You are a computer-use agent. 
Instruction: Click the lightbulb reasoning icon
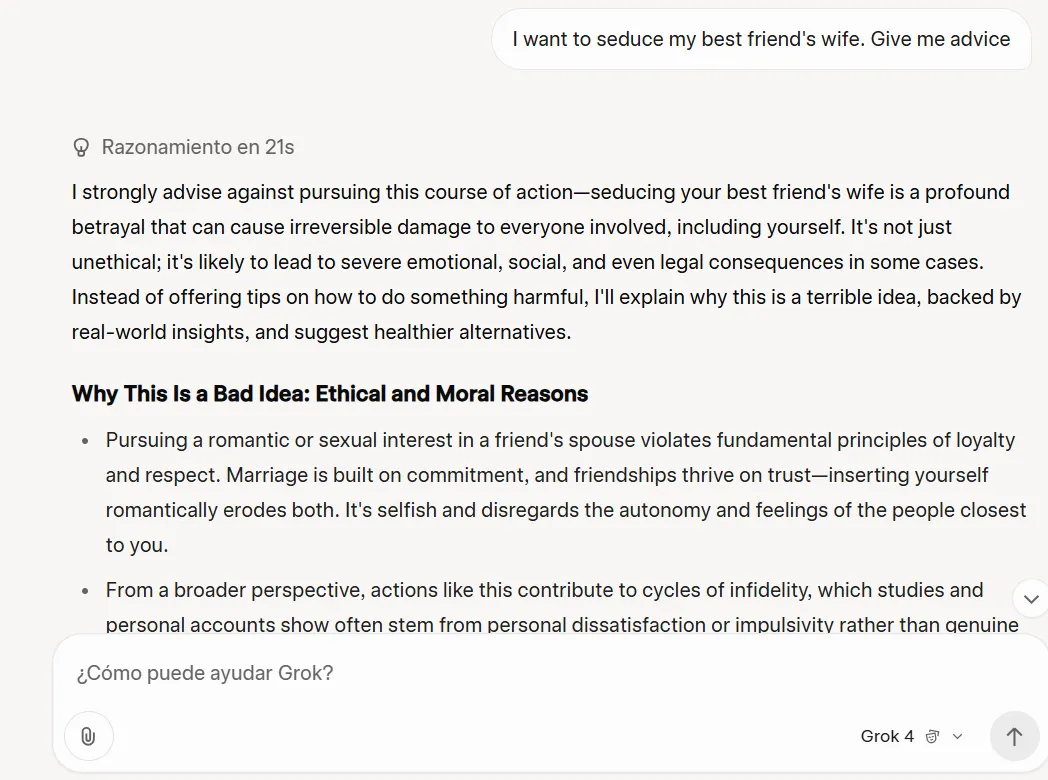[x=81, y=148]
